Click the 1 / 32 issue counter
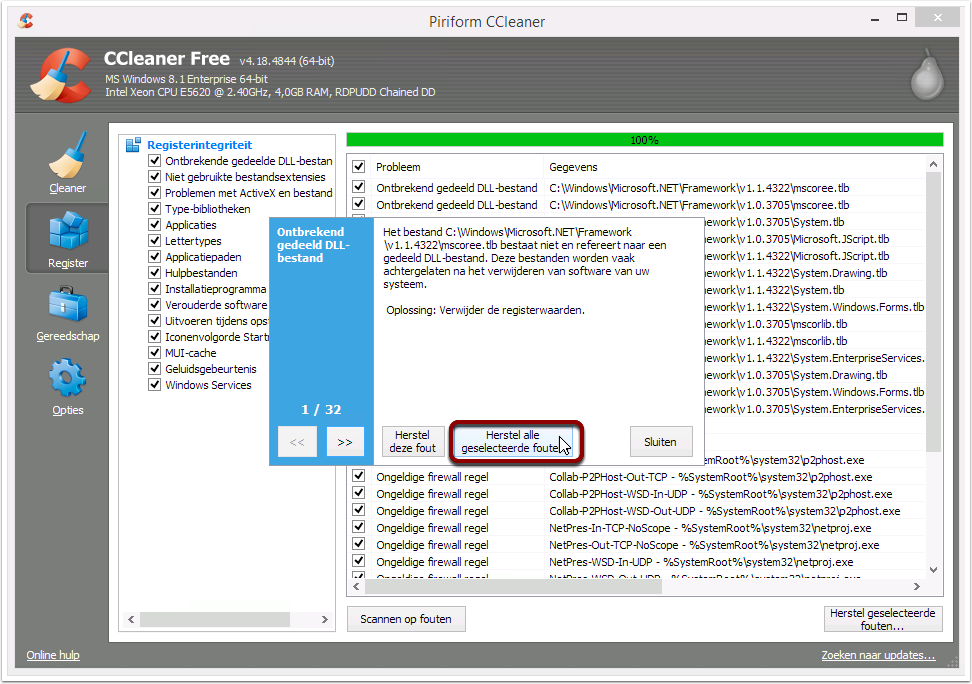Viewport: 972px width, 684px height. click(321, 409)
